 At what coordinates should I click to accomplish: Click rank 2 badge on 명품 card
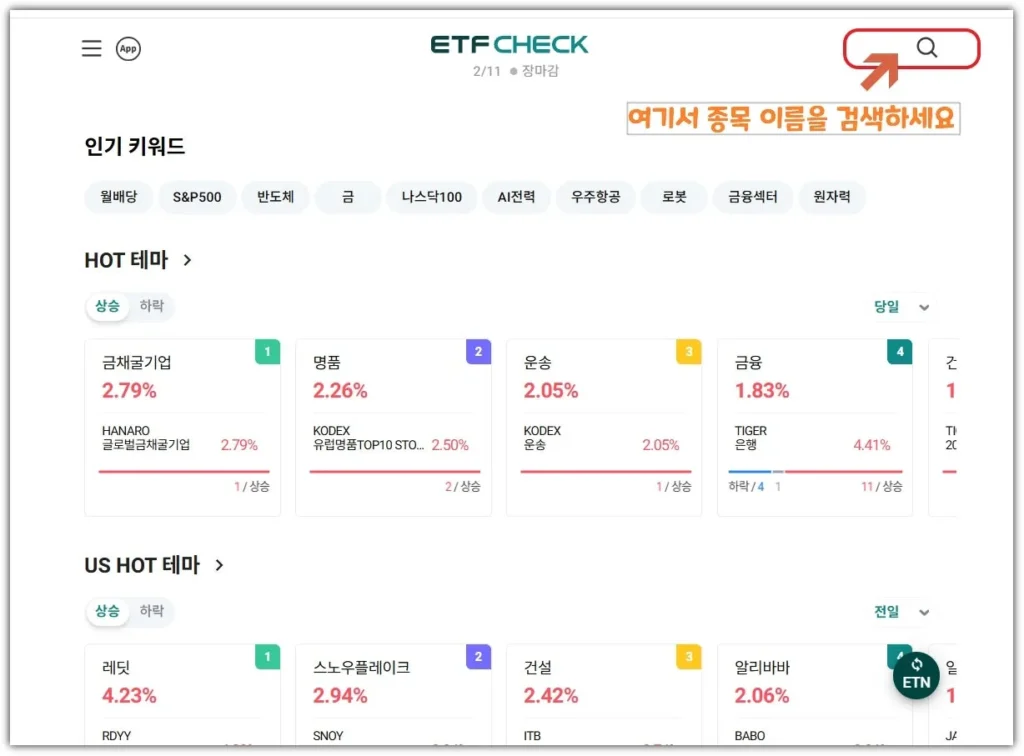(478, 352)
